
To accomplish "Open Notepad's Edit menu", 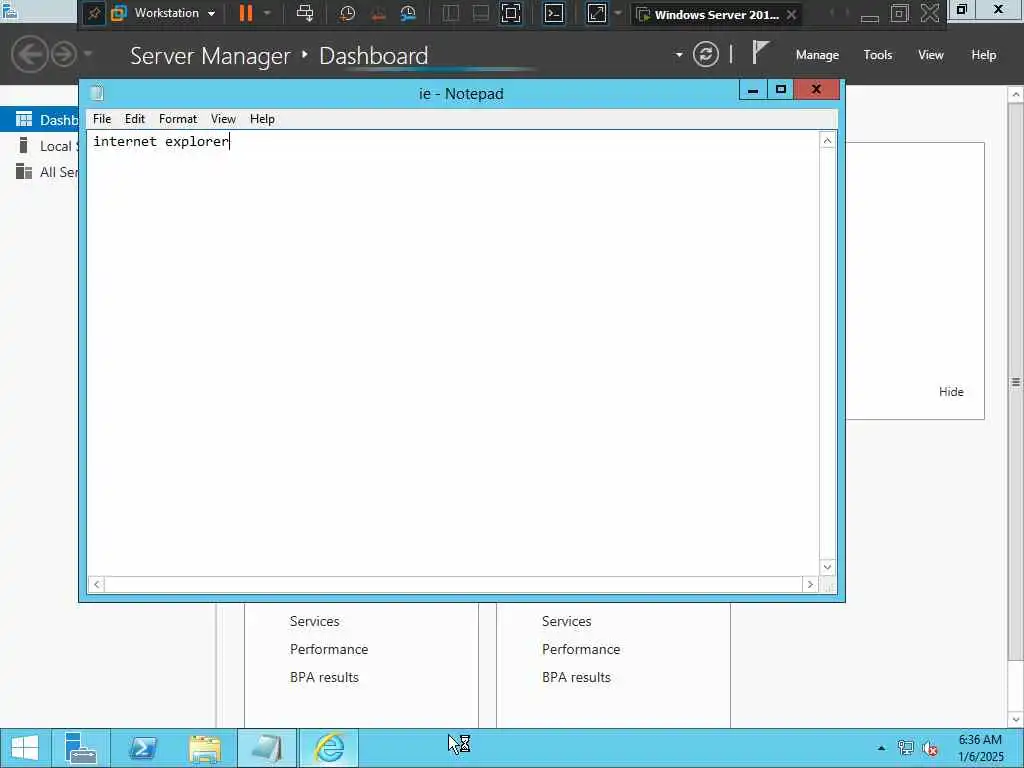I will click(135, 119).
